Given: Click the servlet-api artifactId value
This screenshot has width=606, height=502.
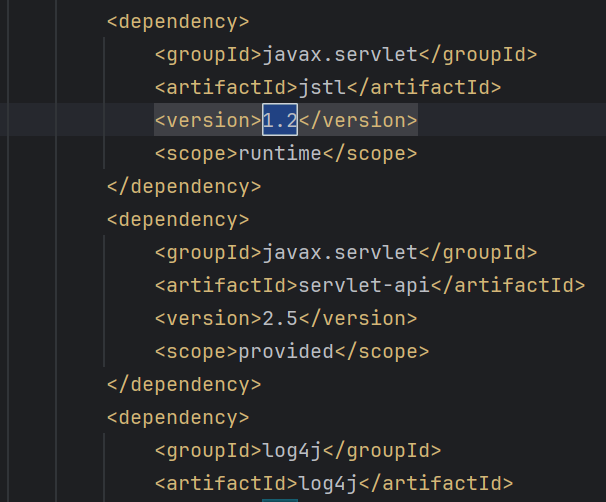Looking at the screenshot, I should [x=364, y=285].
